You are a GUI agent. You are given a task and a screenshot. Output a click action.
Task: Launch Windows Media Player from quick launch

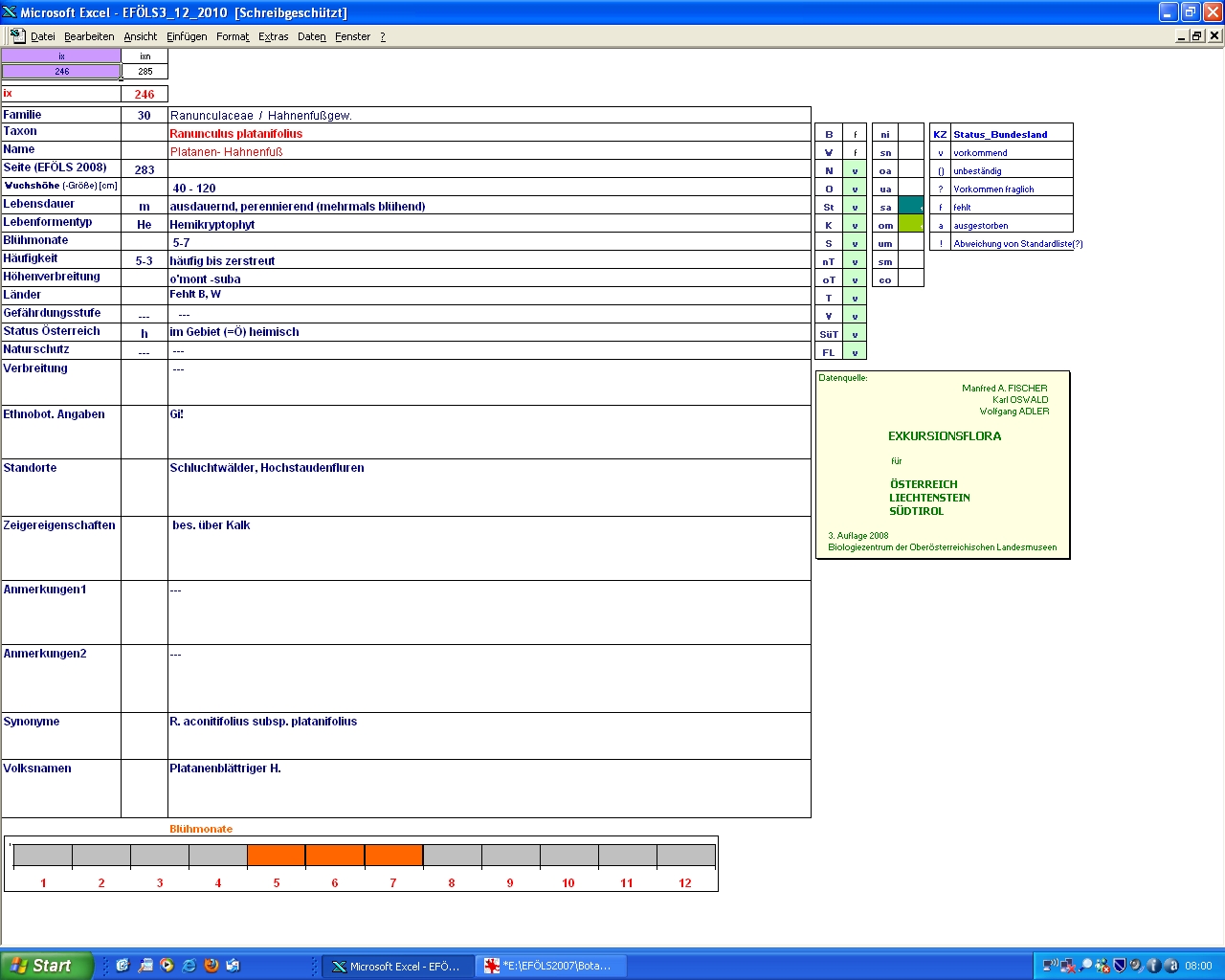click(167, 966)
